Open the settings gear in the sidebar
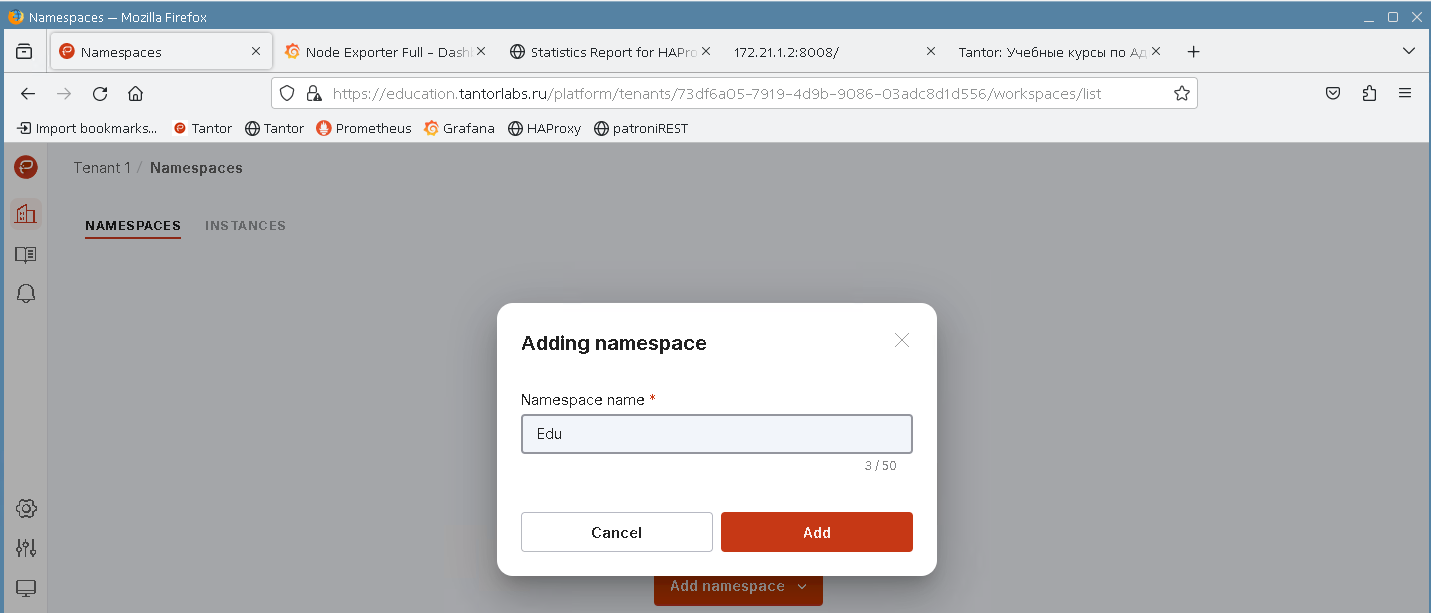Viewport: 1431px width, 613px height. pyautogui.click(x=26, y=508)
